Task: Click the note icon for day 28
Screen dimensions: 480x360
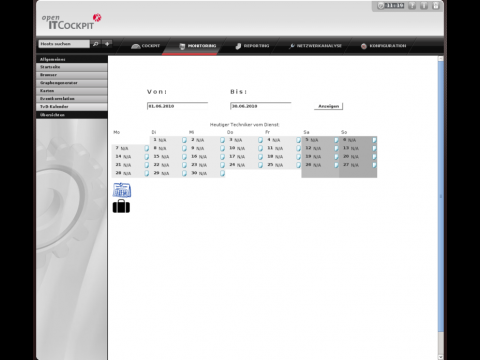Action: pos(146,173)
